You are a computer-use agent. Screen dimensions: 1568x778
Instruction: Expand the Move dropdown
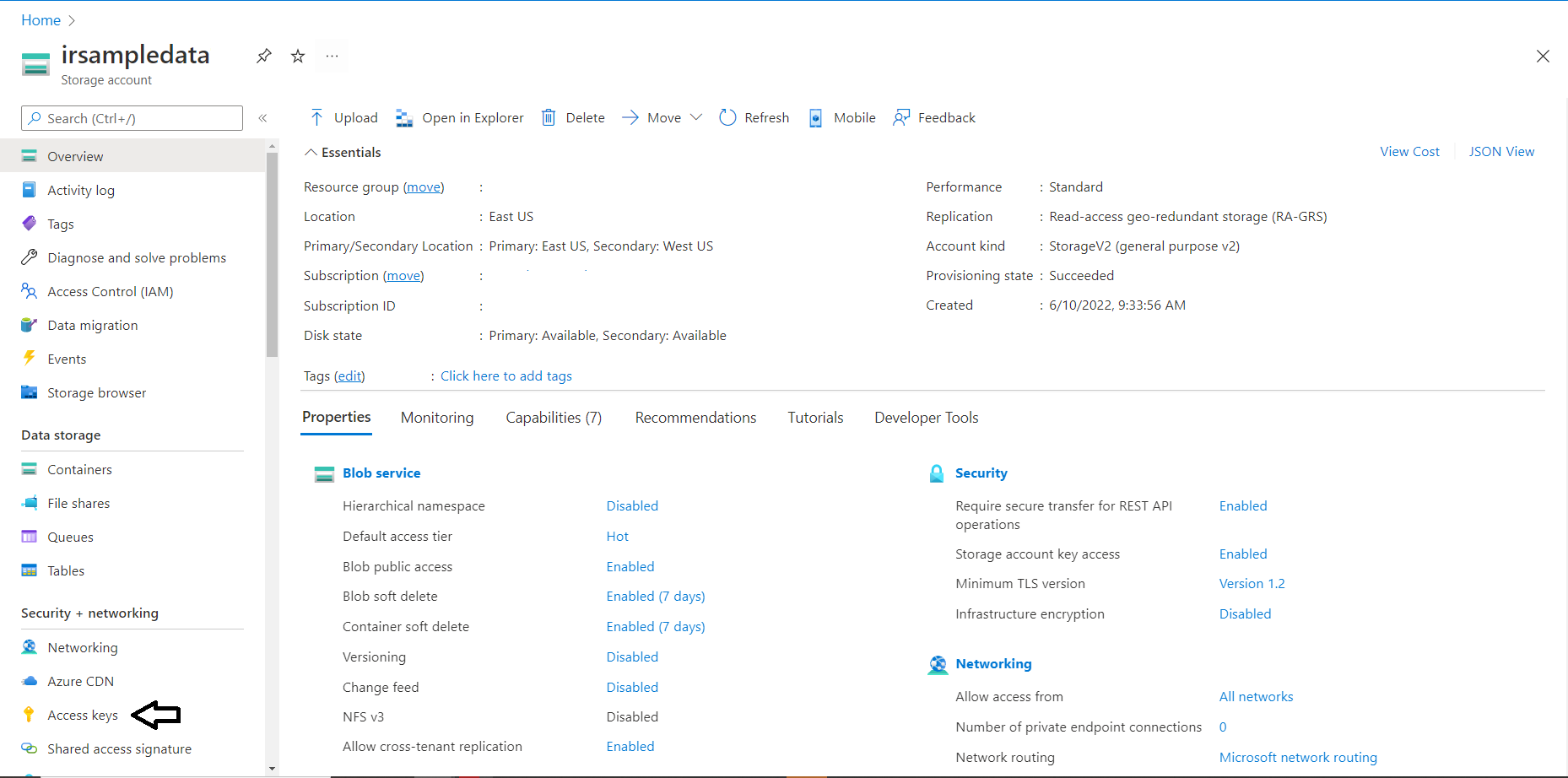point(696,117)
